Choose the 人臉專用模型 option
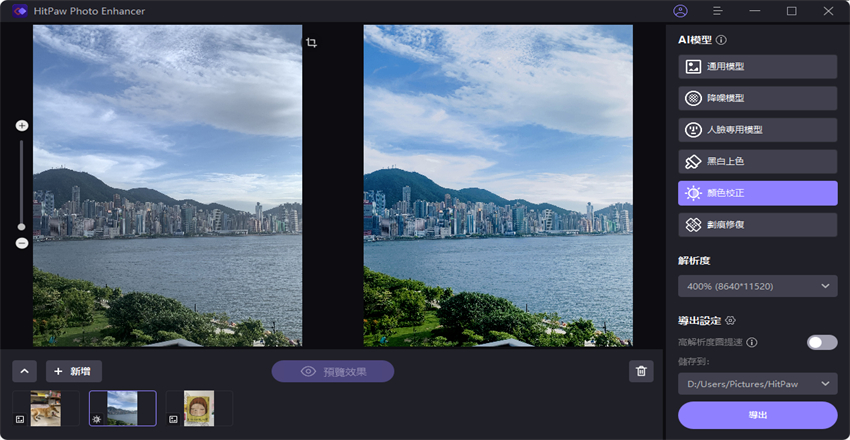 pyautogui.click(x=757, y=130)
